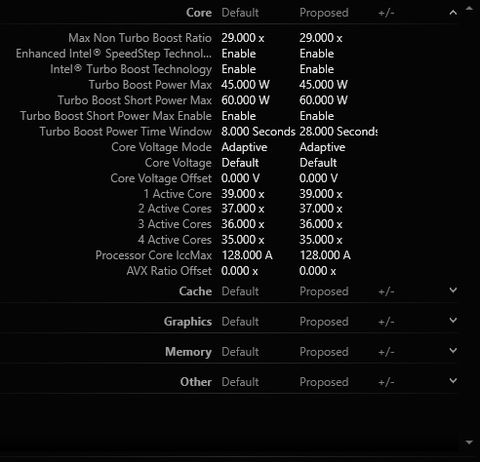The width and height of the screenshot is (480, 462).
Task: Click the 3 Active Cores label
Action: 175,224
